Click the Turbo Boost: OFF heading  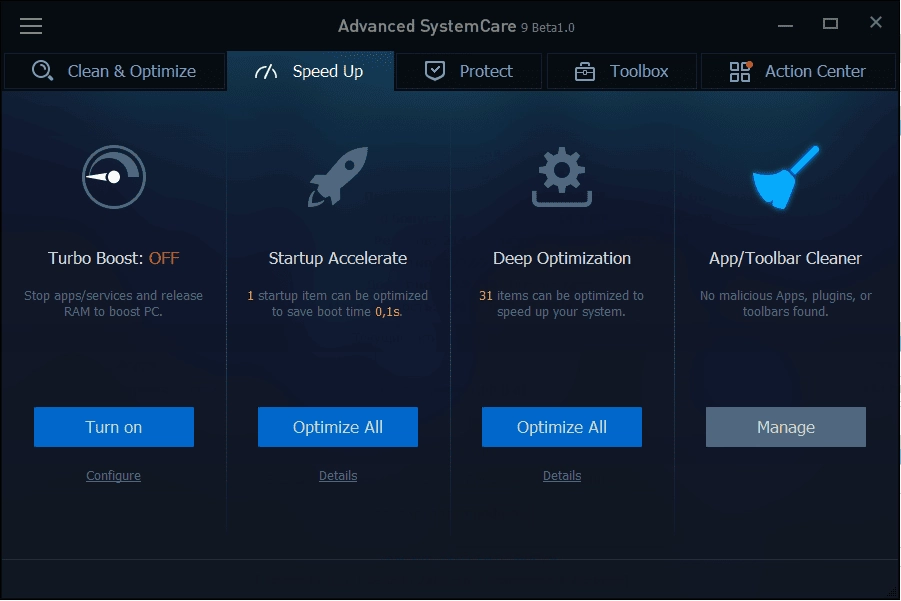coord(114,258)
